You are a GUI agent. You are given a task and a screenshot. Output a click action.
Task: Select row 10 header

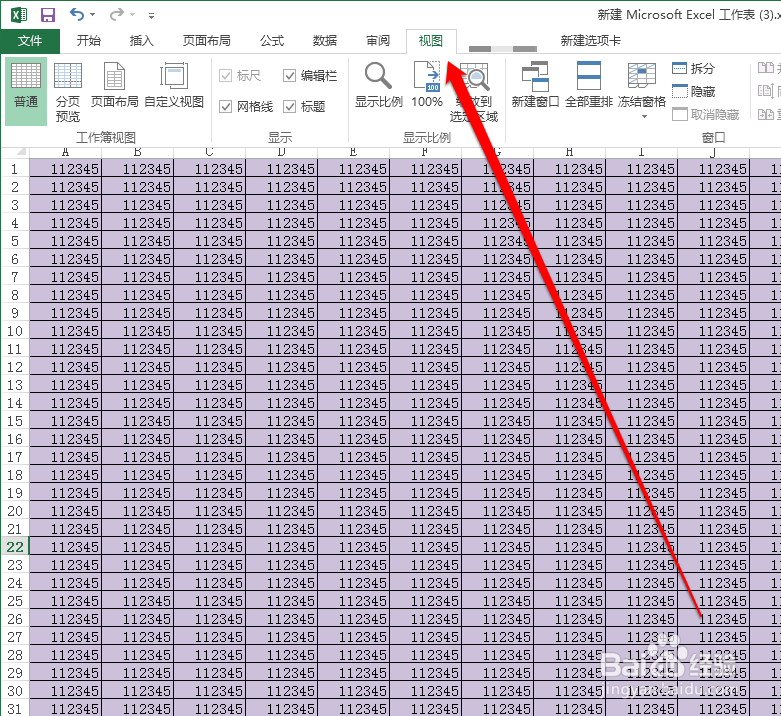click(x=15, y=331)
